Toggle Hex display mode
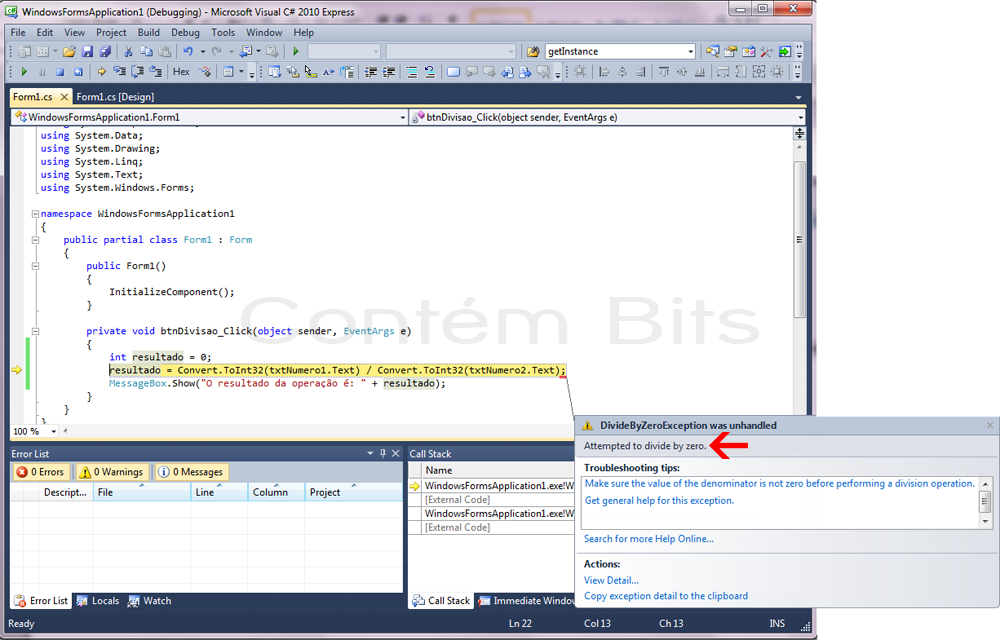 181,72
